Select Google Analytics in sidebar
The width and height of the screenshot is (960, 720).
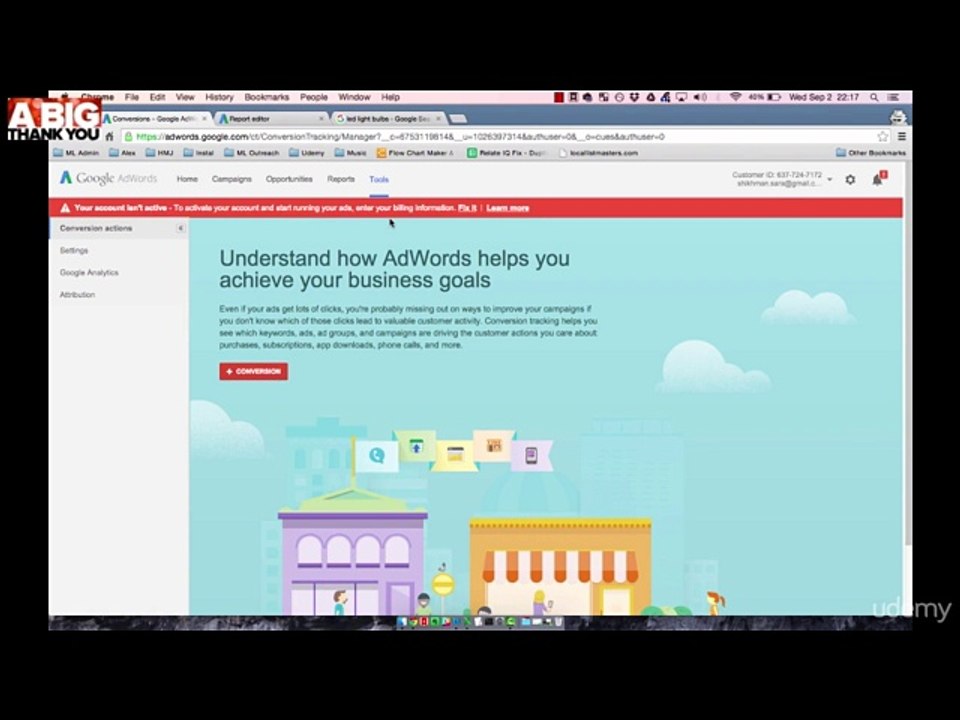point(89,272)
